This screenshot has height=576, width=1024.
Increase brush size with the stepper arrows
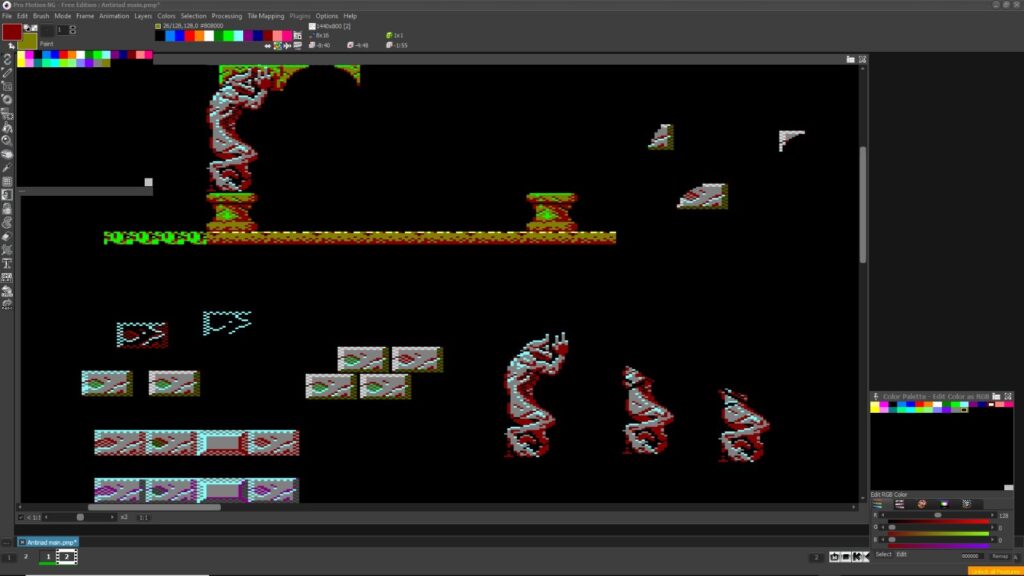[x=72, y=27]
